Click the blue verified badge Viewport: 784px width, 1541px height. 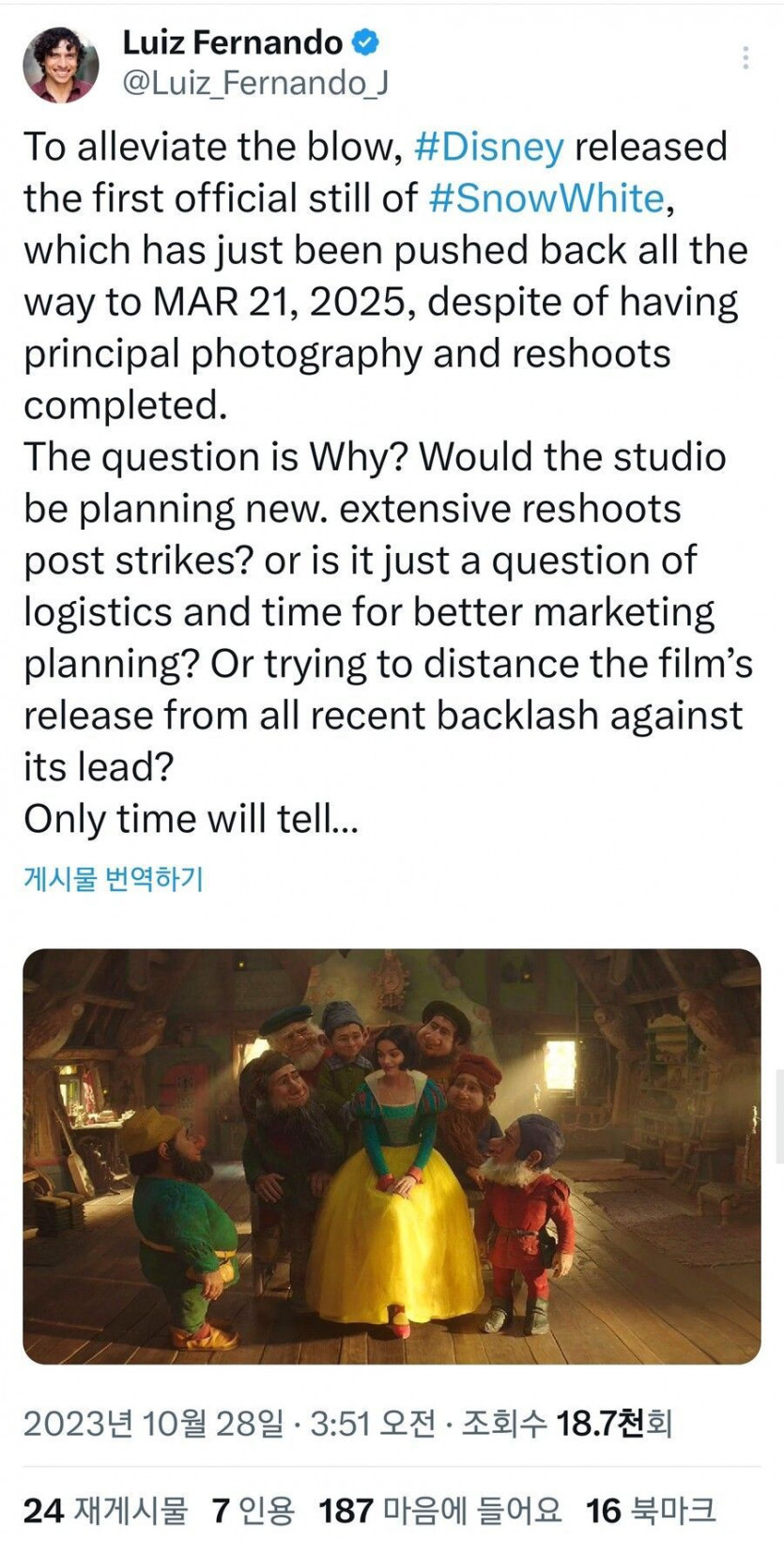[x=365, y=42]
